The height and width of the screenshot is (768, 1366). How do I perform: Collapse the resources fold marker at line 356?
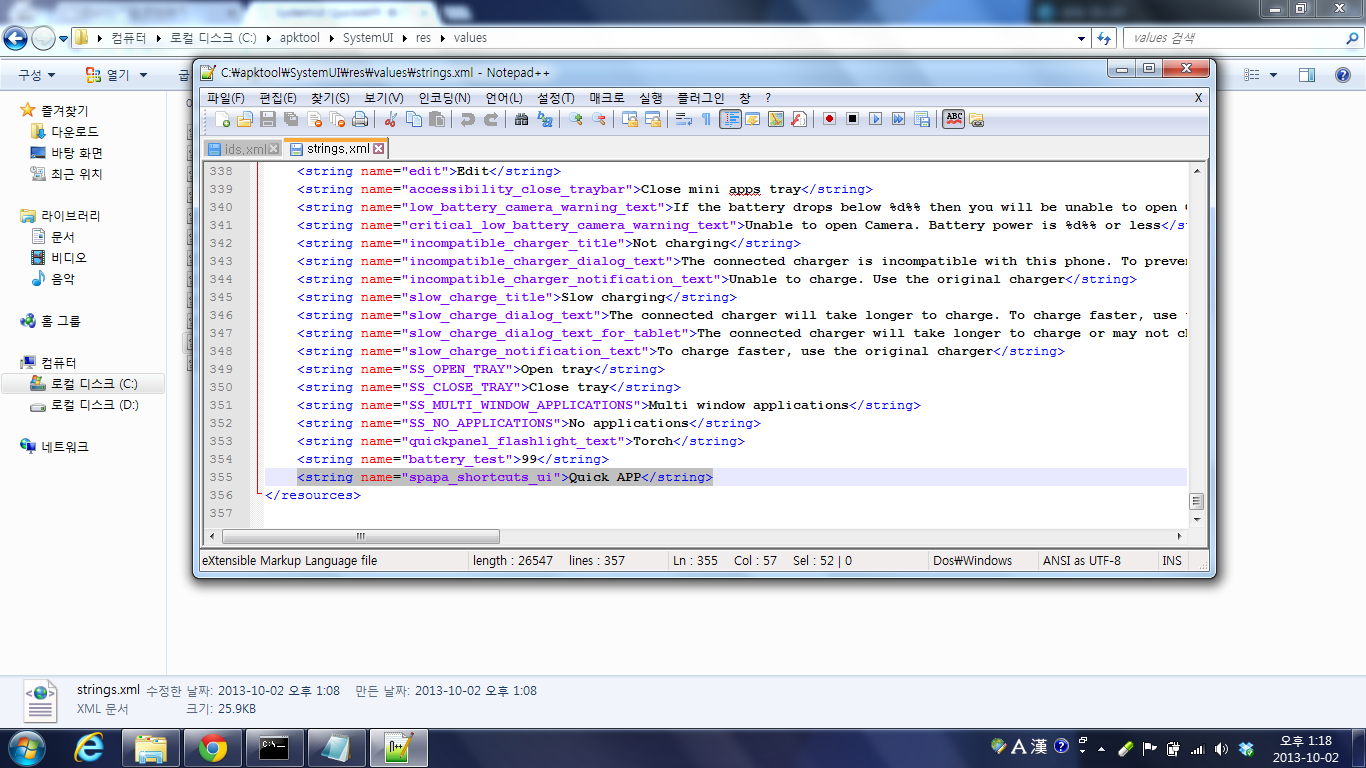point(258,495)
